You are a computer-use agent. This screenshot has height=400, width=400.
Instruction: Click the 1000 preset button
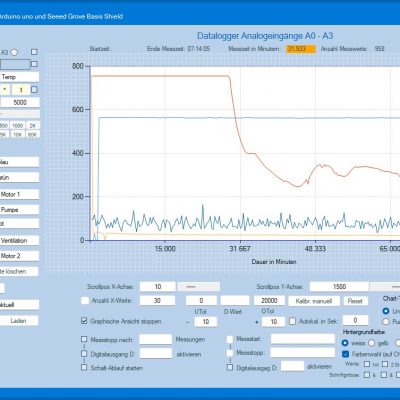[17, 126]
